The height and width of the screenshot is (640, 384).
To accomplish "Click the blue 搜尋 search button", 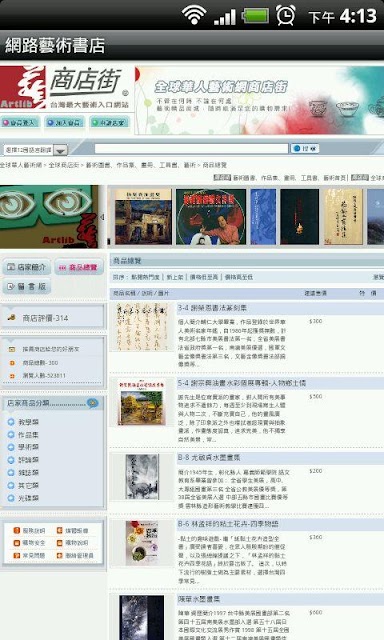I will [x=305, y=149].
